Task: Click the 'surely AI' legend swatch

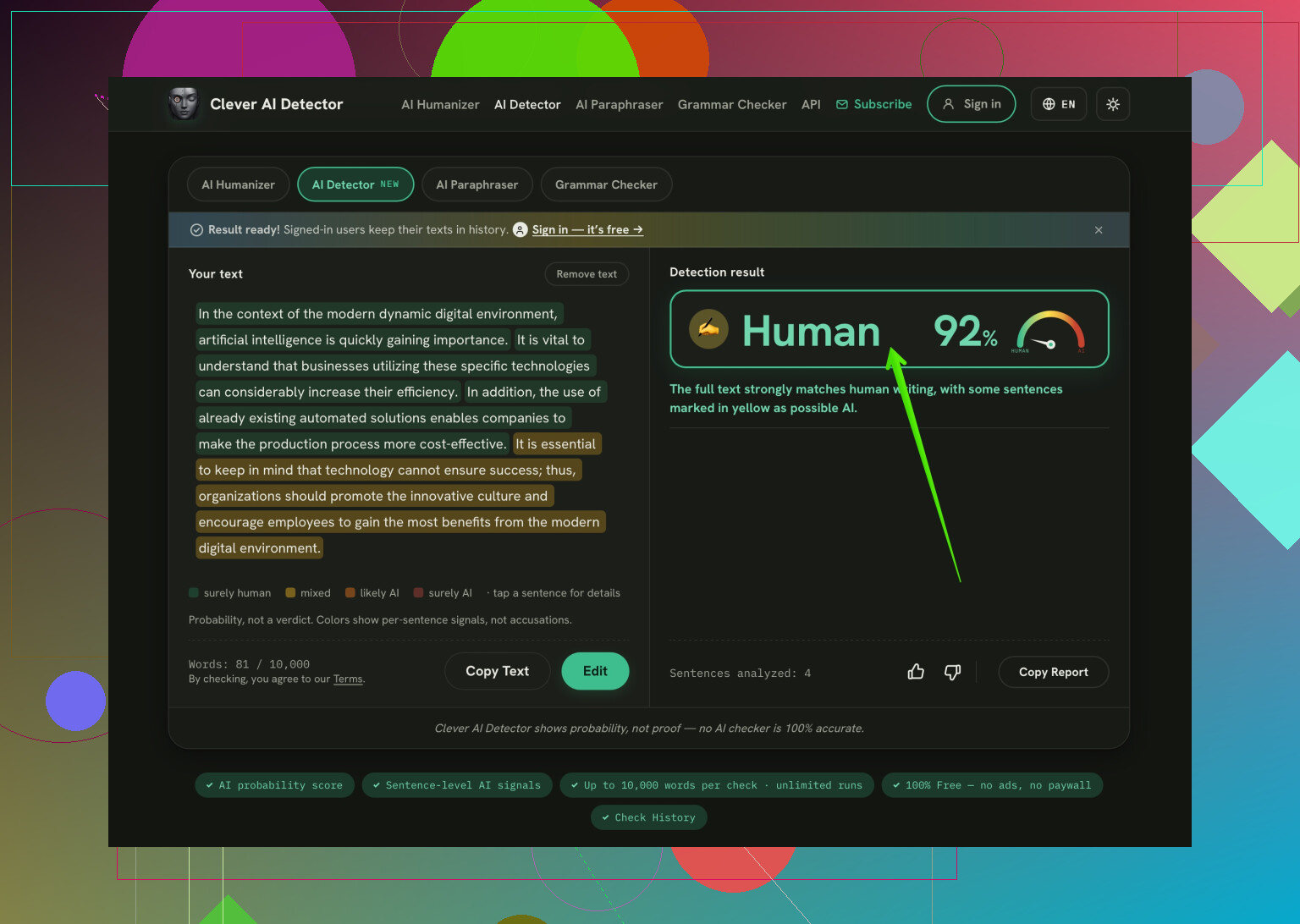Action: click(x=418, y=593)
